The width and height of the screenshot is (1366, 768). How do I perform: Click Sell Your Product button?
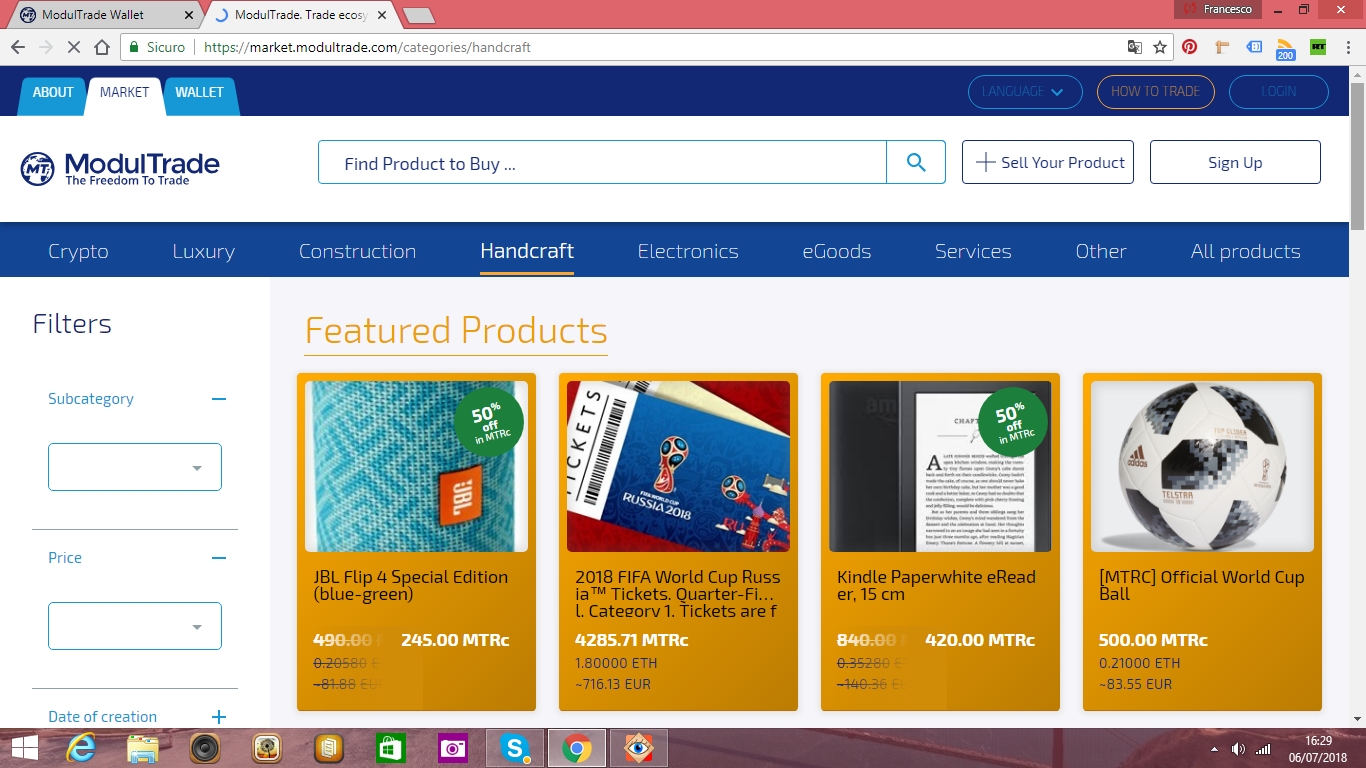tap(1048, 162)
